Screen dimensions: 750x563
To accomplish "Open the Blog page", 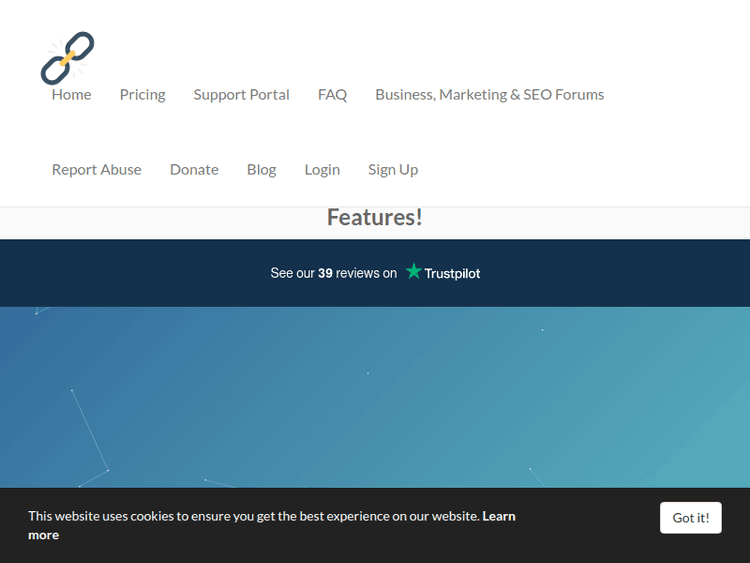I will coord(261,169).
